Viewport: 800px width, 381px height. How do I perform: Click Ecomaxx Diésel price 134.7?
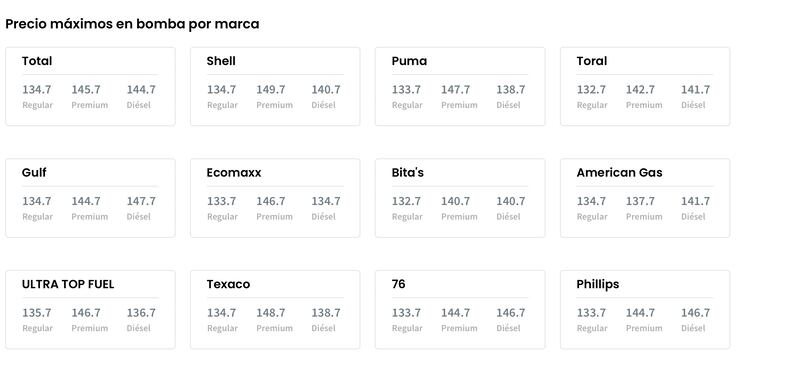(326, 201)
